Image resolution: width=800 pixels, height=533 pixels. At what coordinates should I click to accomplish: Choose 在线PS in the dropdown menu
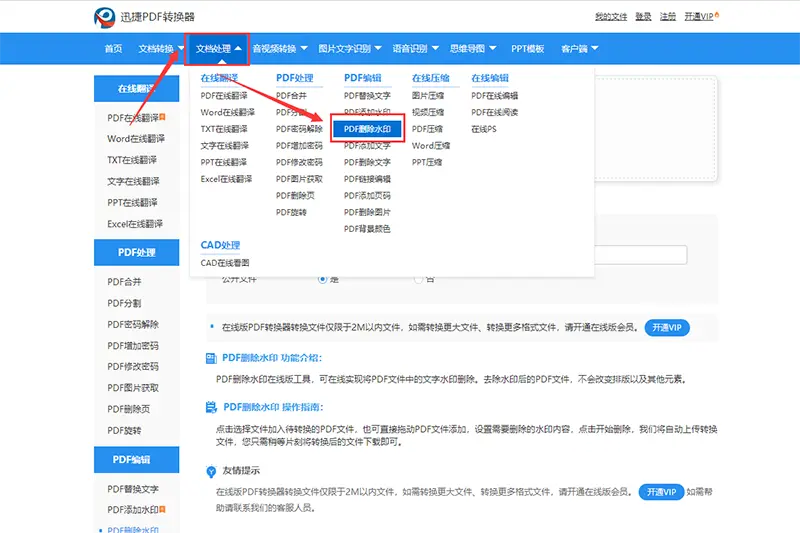[484, 129]
